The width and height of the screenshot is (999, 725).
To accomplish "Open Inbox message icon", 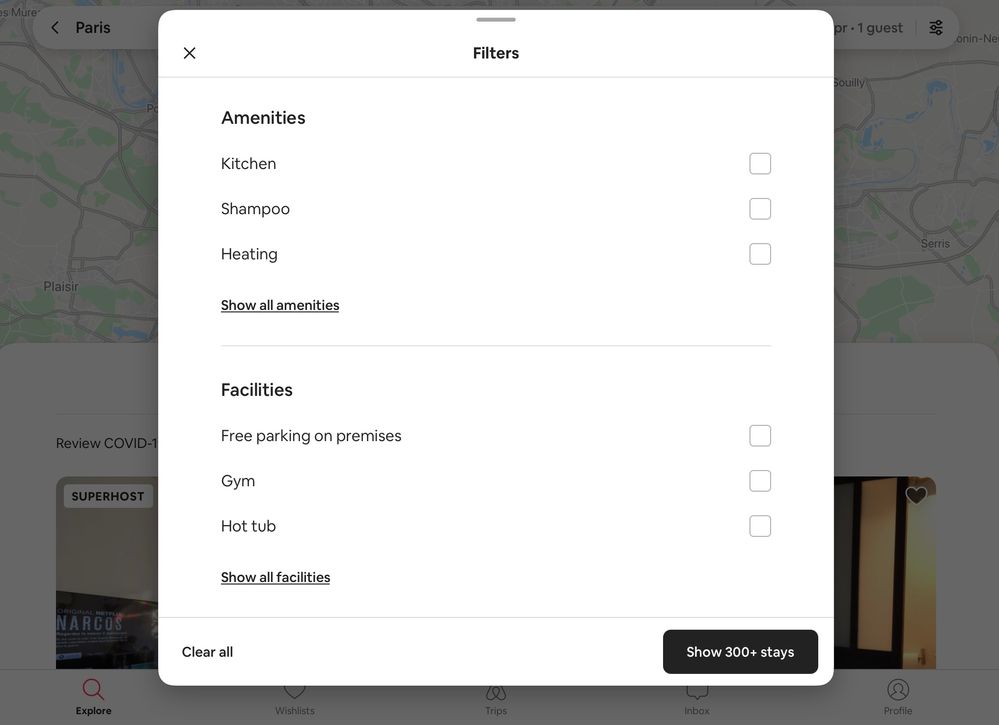I will click(697, 693).
